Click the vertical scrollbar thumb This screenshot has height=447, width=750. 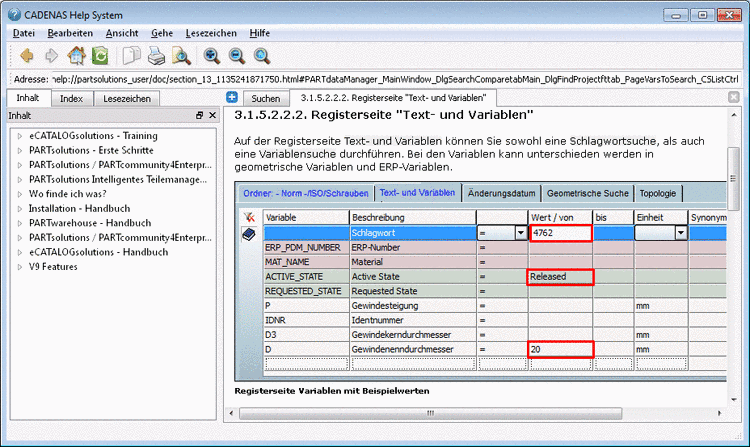[733, 178]
